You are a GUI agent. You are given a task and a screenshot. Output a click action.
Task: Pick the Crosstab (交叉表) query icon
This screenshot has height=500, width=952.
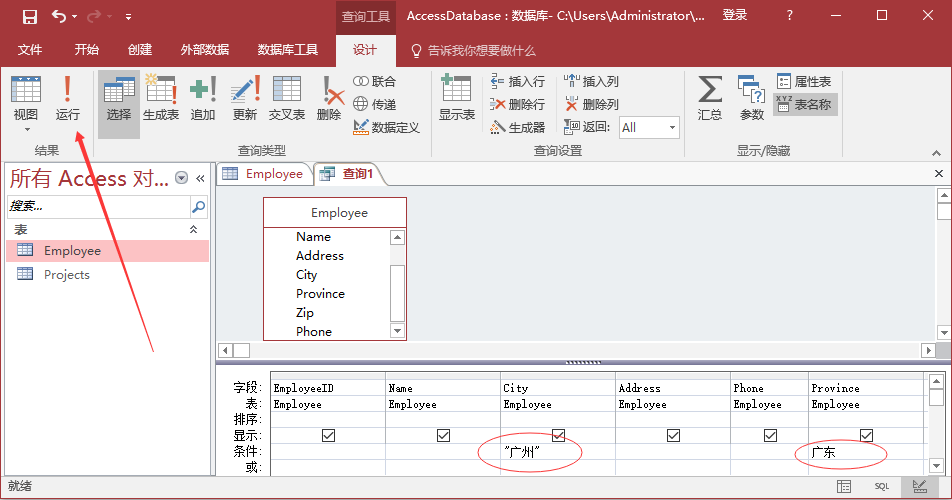(287, 99)
